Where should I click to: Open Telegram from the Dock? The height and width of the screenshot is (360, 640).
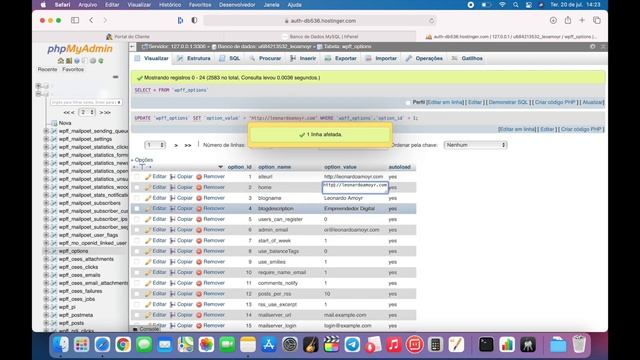coord(352,345)
